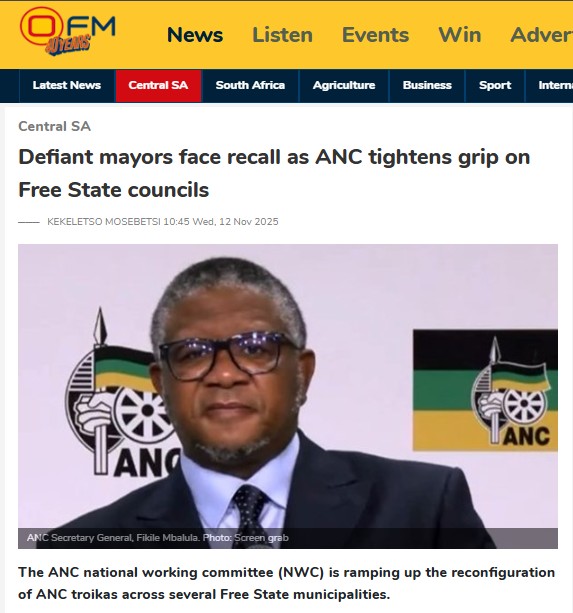Click the article intro paragraph

coord(286,583)
